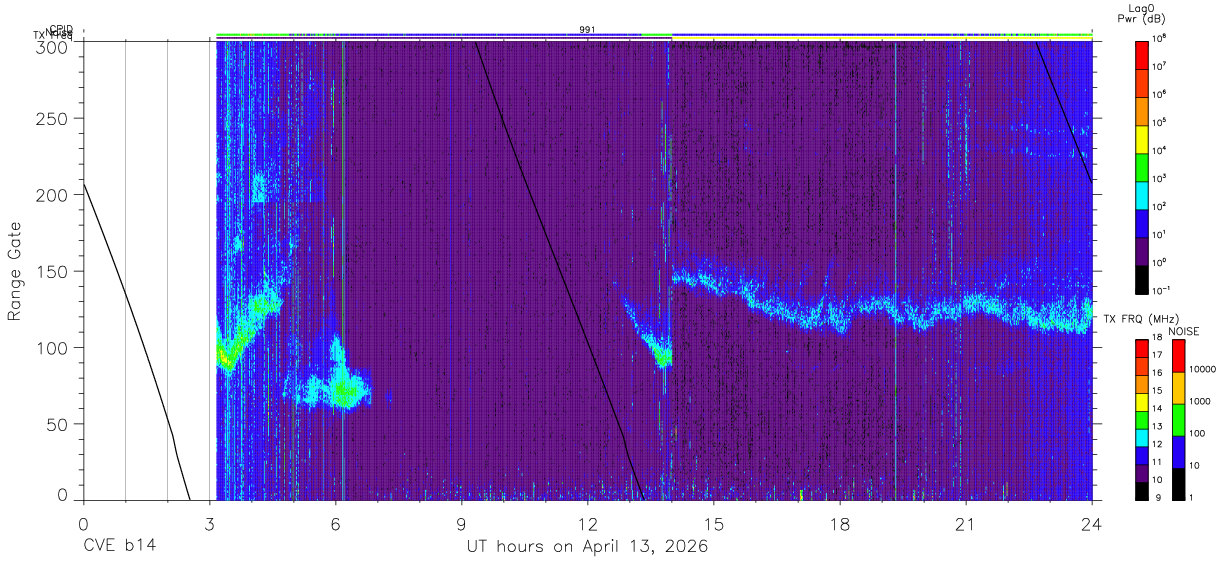Click tick label '24' on UT hours axis

(x=1092, y=525)
